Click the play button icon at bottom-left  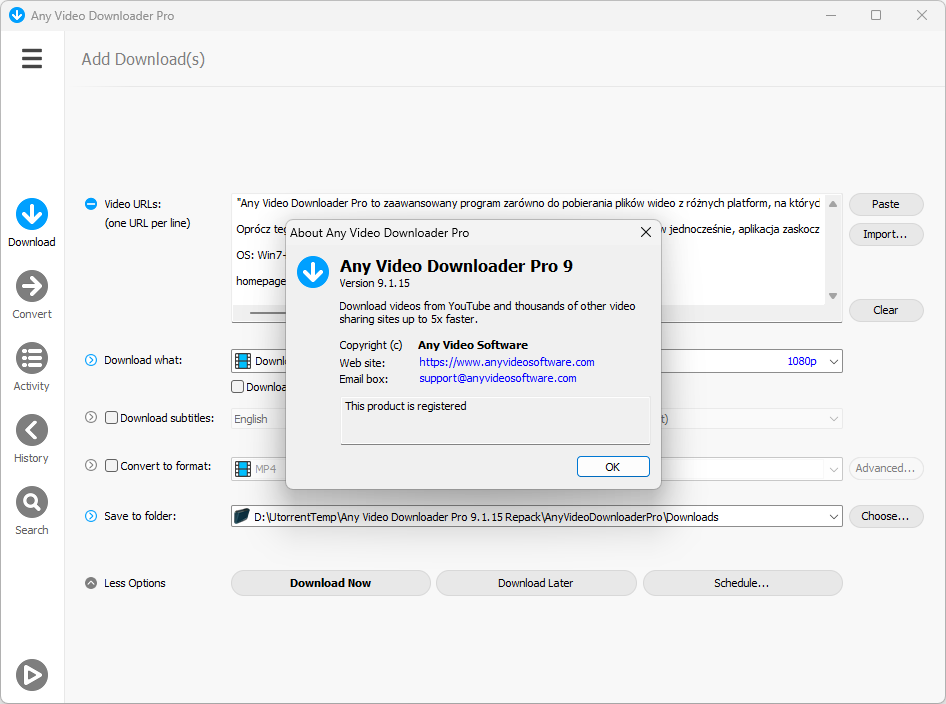pyautogui.click(x=32, y=674)
